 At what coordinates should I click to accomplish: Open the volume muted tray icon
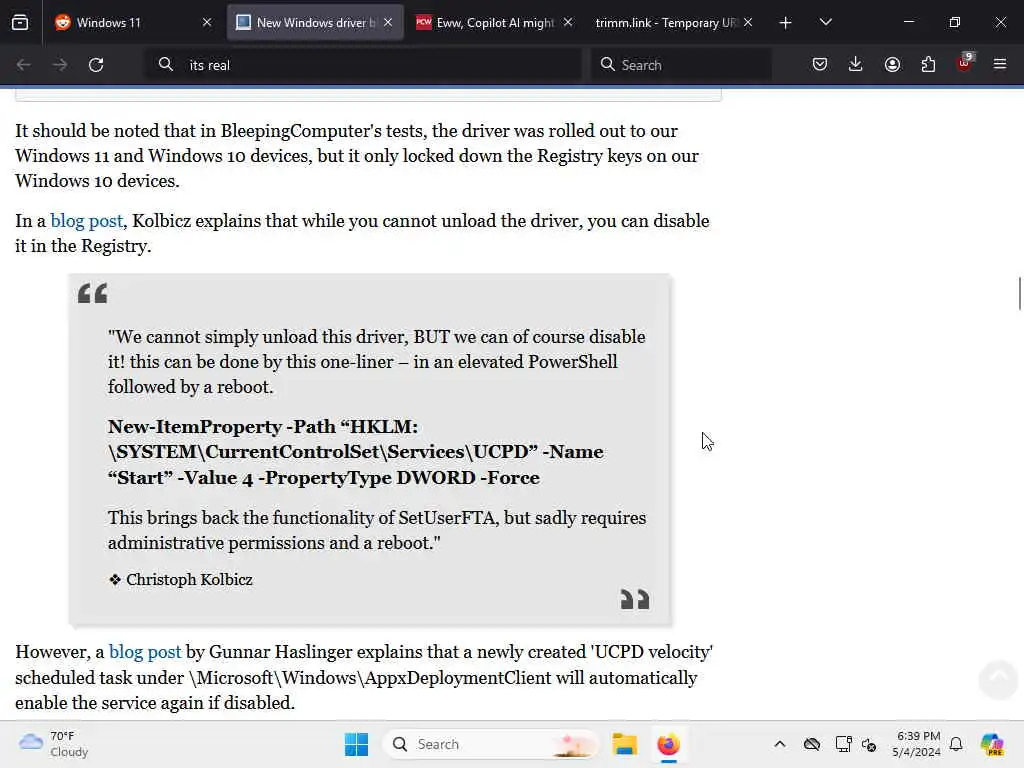[x=869, y=744]
